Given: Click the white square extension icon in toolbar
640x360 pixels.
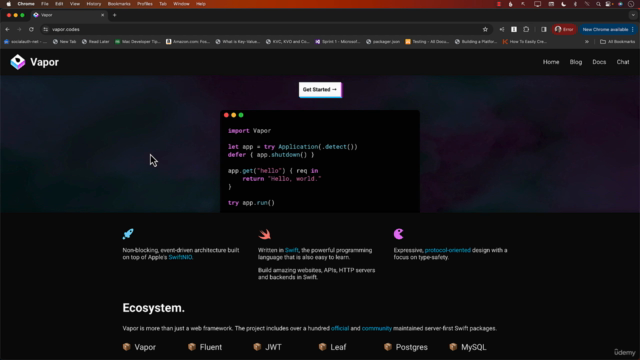Looking at the screenshot, I should point(514,29).
